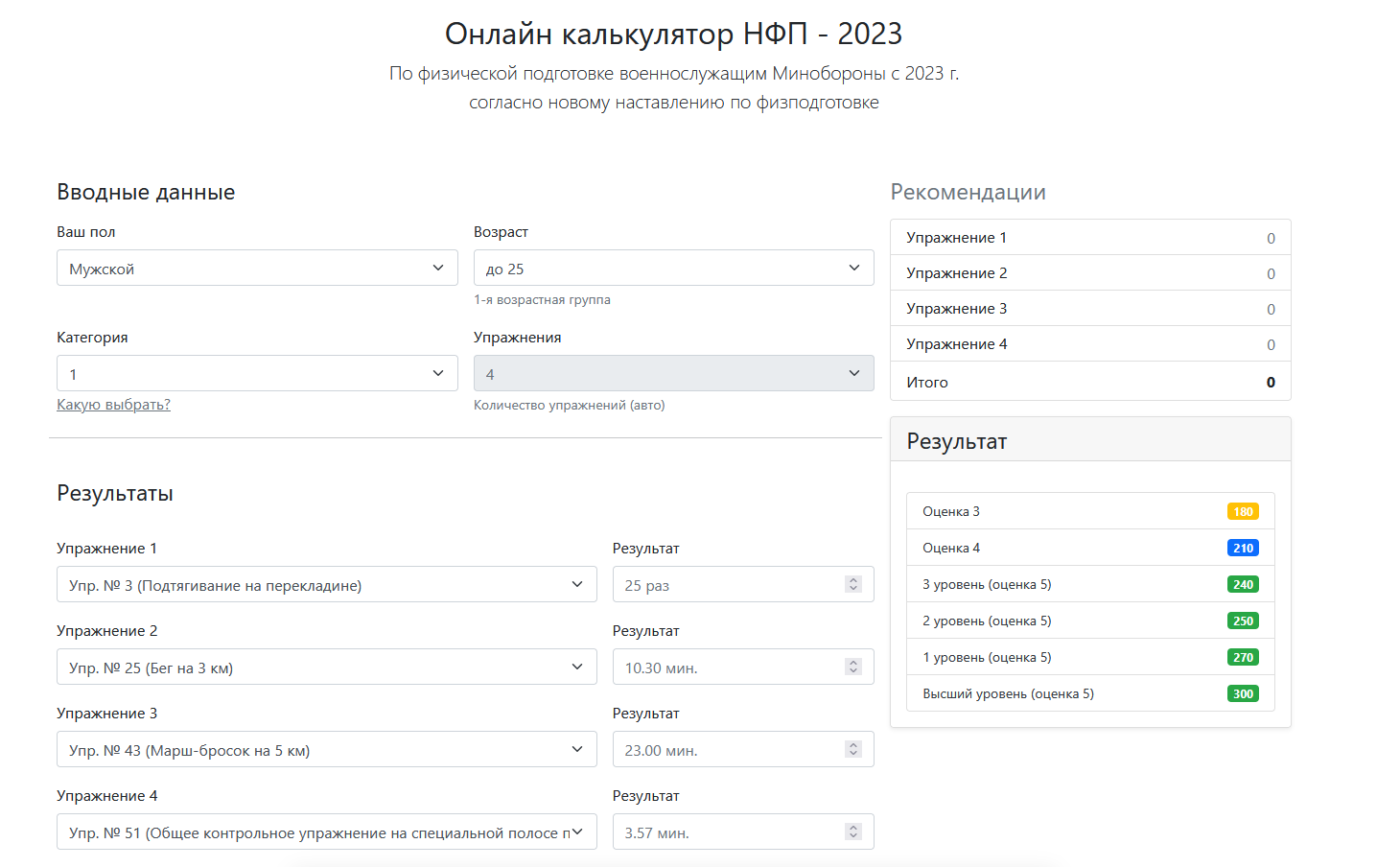Open the "Ваш пол" gender dropdown

[x=257, y=268]
